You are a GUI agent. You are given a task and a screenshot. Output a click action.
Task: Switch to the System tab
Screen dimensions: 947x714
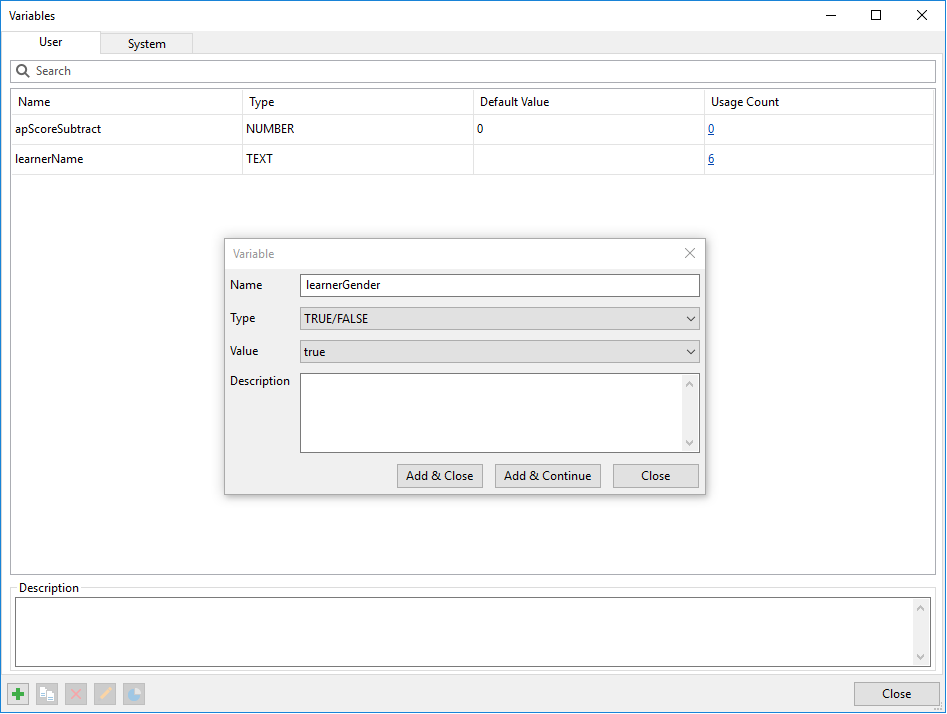tap(147, 43)
